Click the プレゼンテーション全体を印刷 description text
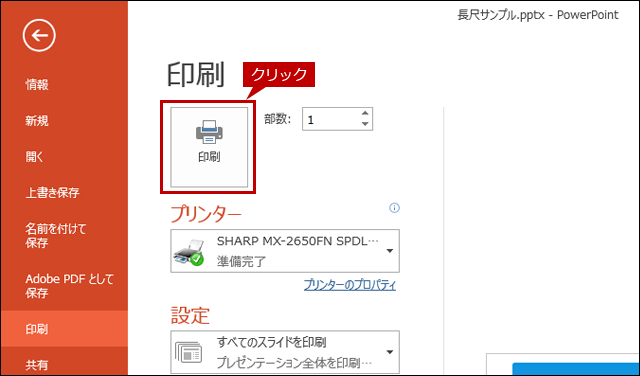Image resolution: width=640 pixels, height=376 pixels. (294, 363)
